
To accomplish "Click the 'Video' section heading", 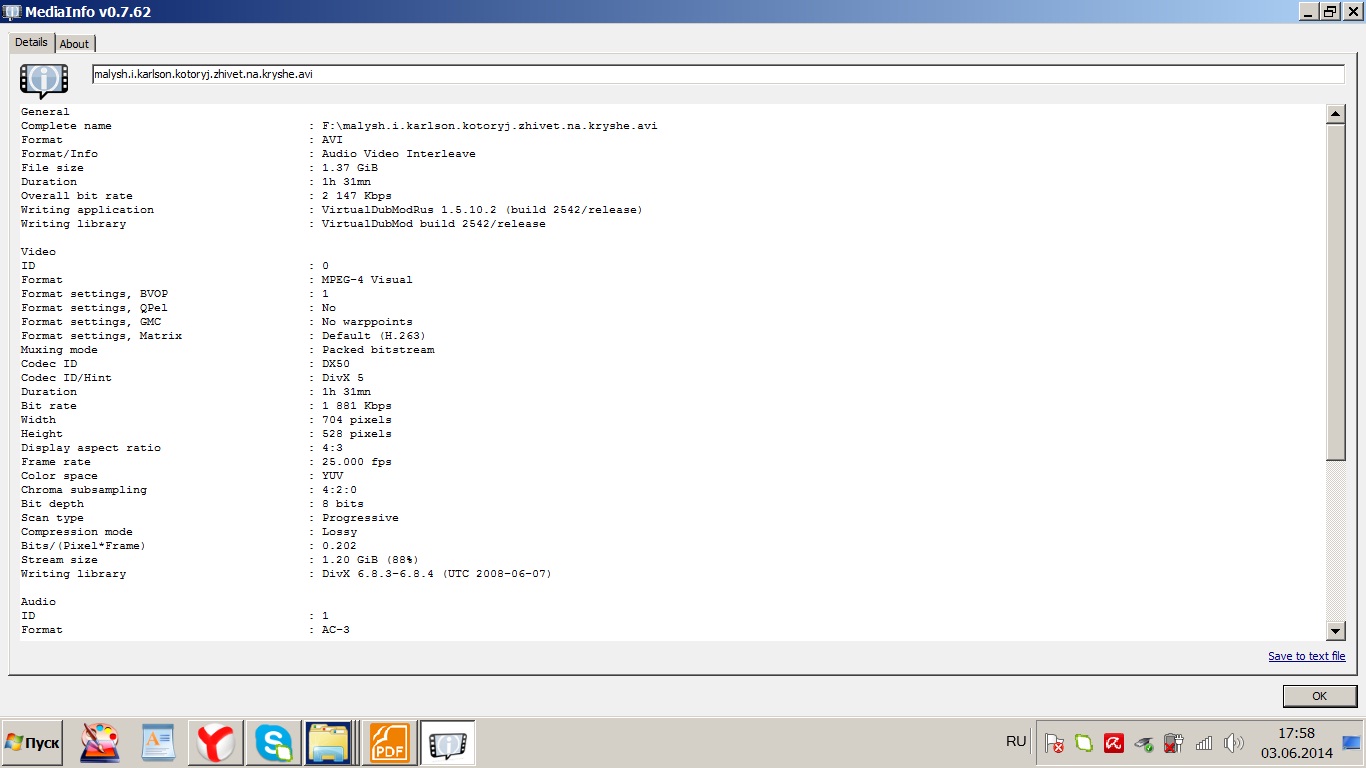I will (38, 252).
